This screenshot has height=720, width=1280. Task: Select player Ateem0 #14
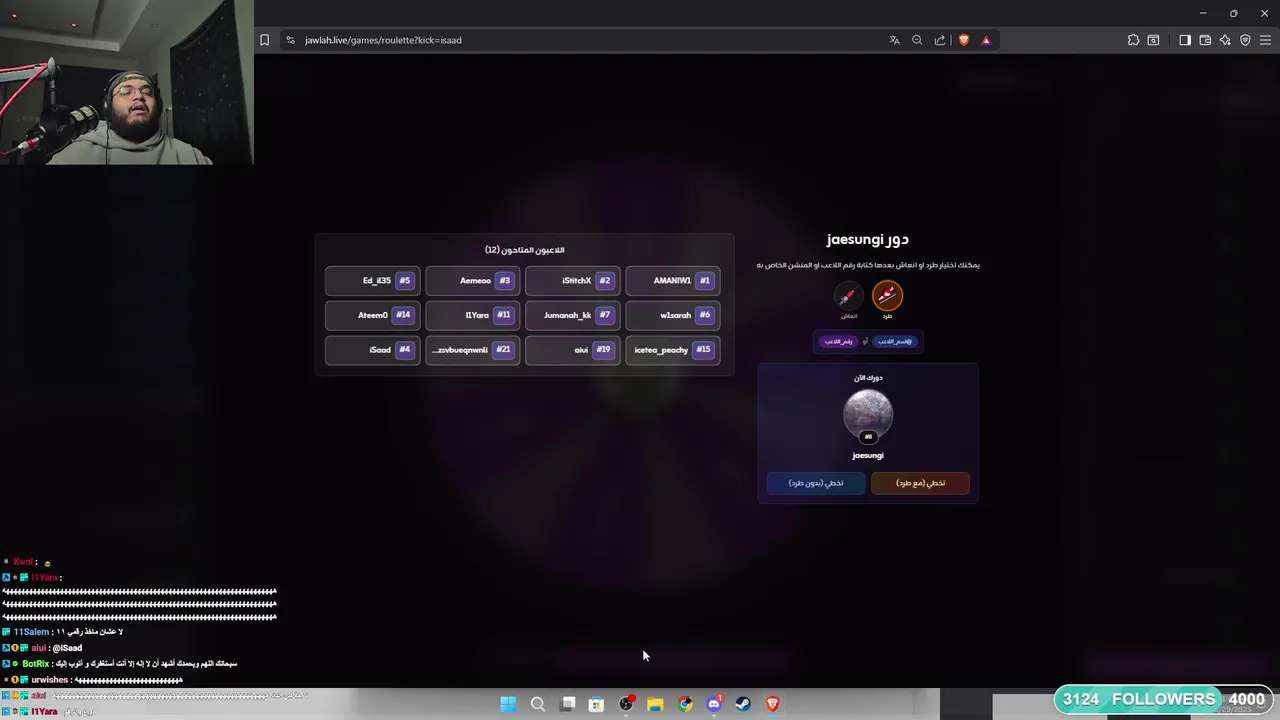click(x=372, y=315)
